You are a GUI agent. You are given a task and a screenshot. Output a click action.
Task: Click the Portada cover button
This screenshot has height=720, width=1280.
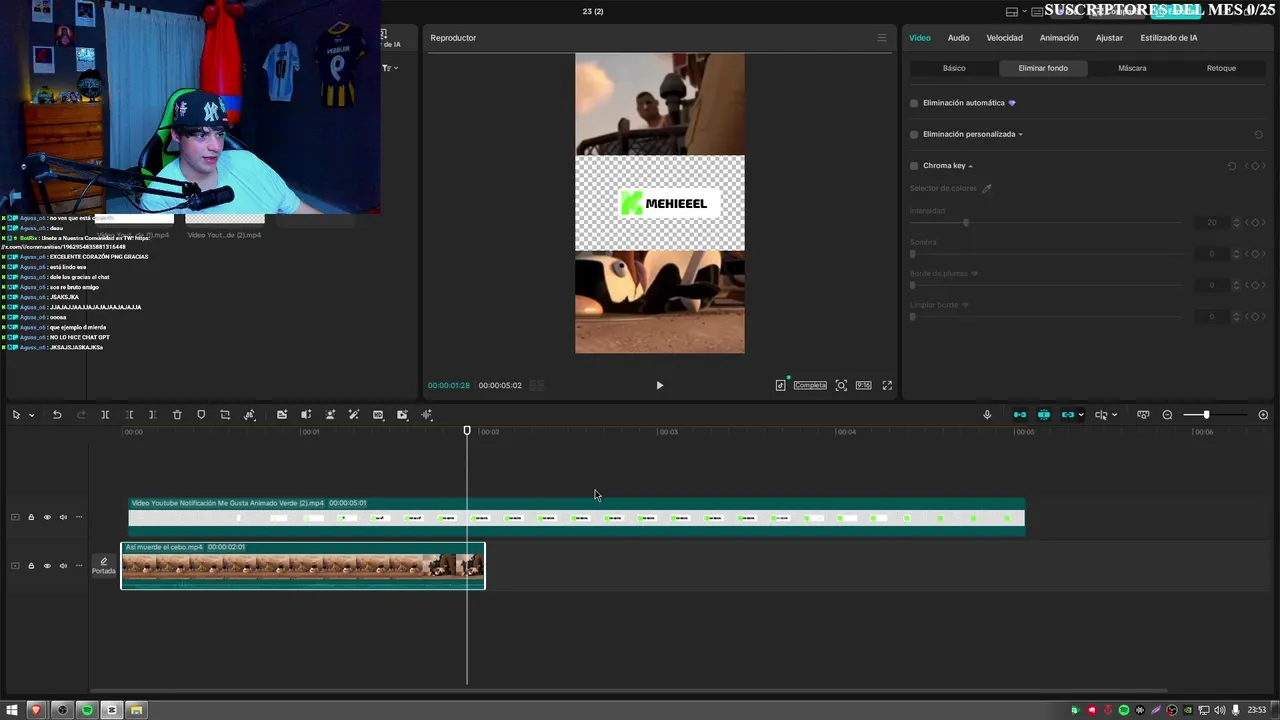click(x=103, y=566)
